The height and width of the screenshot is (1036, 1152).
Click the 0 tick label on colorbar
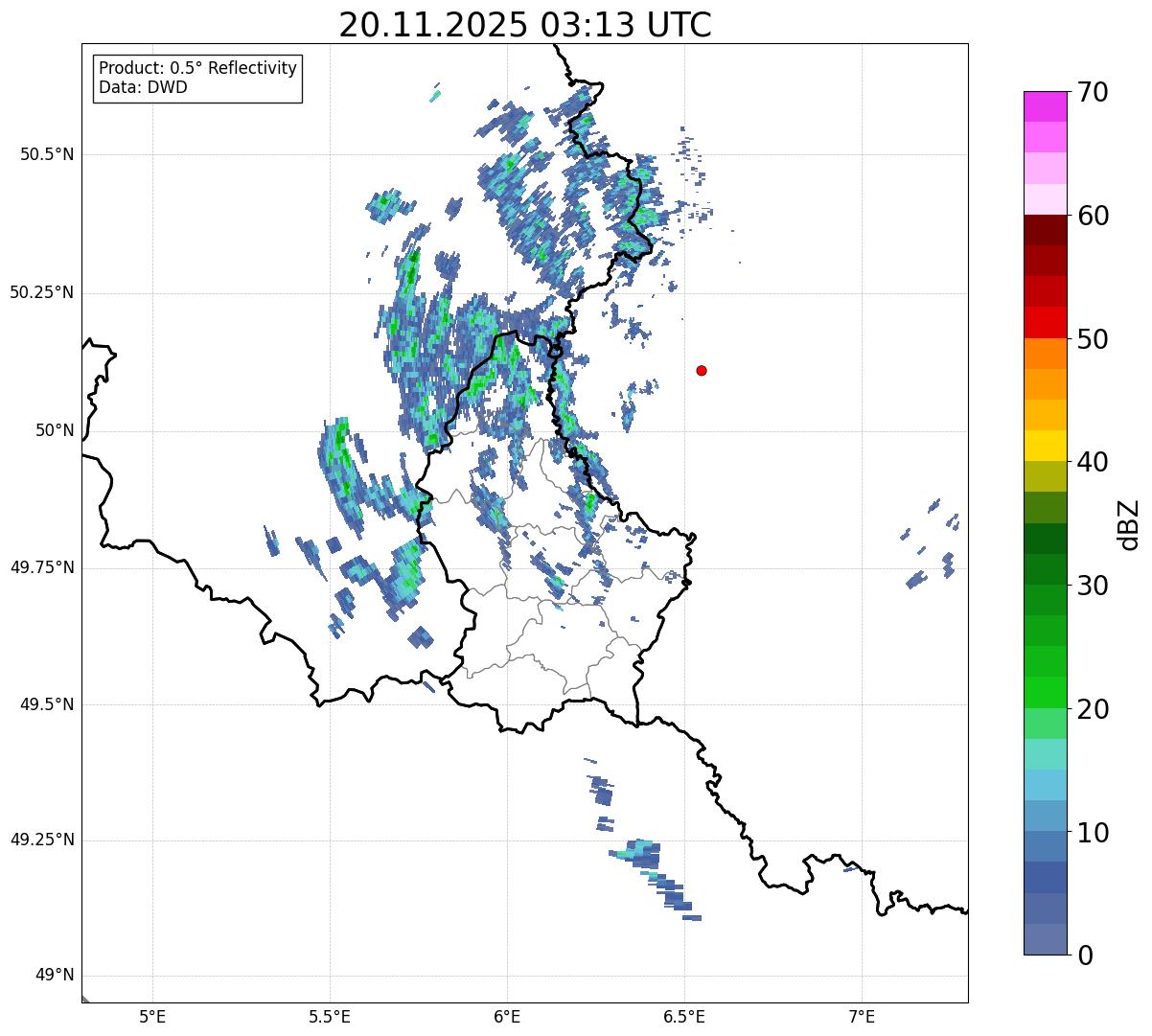click(x=1084, y=955)
